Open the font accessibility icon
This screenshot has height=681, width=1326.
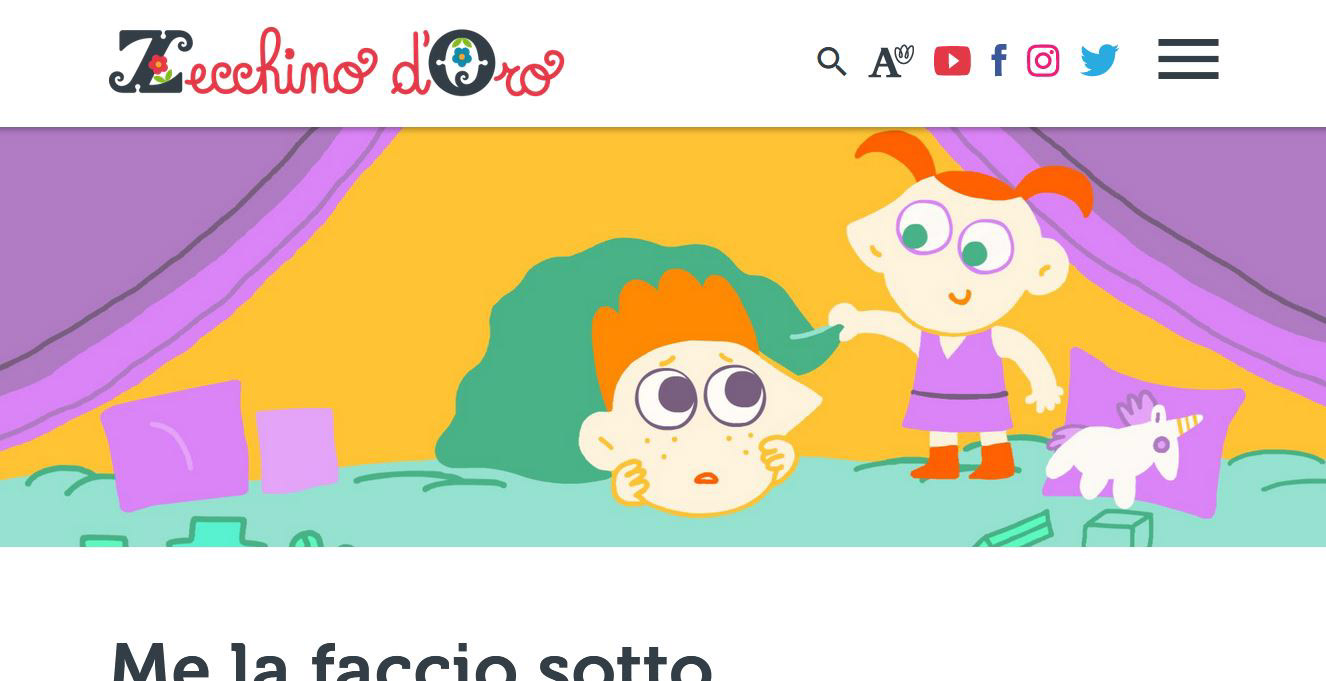coord(890,61)
